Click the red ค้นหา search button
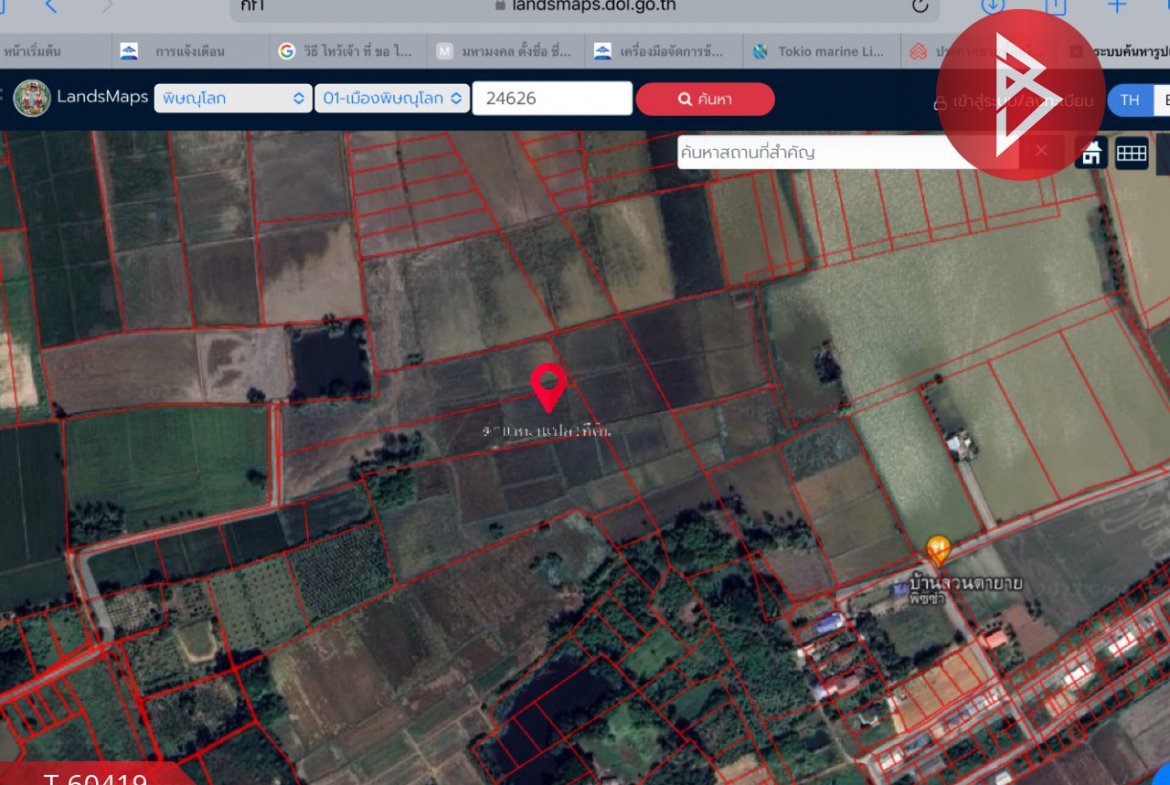 705,99
